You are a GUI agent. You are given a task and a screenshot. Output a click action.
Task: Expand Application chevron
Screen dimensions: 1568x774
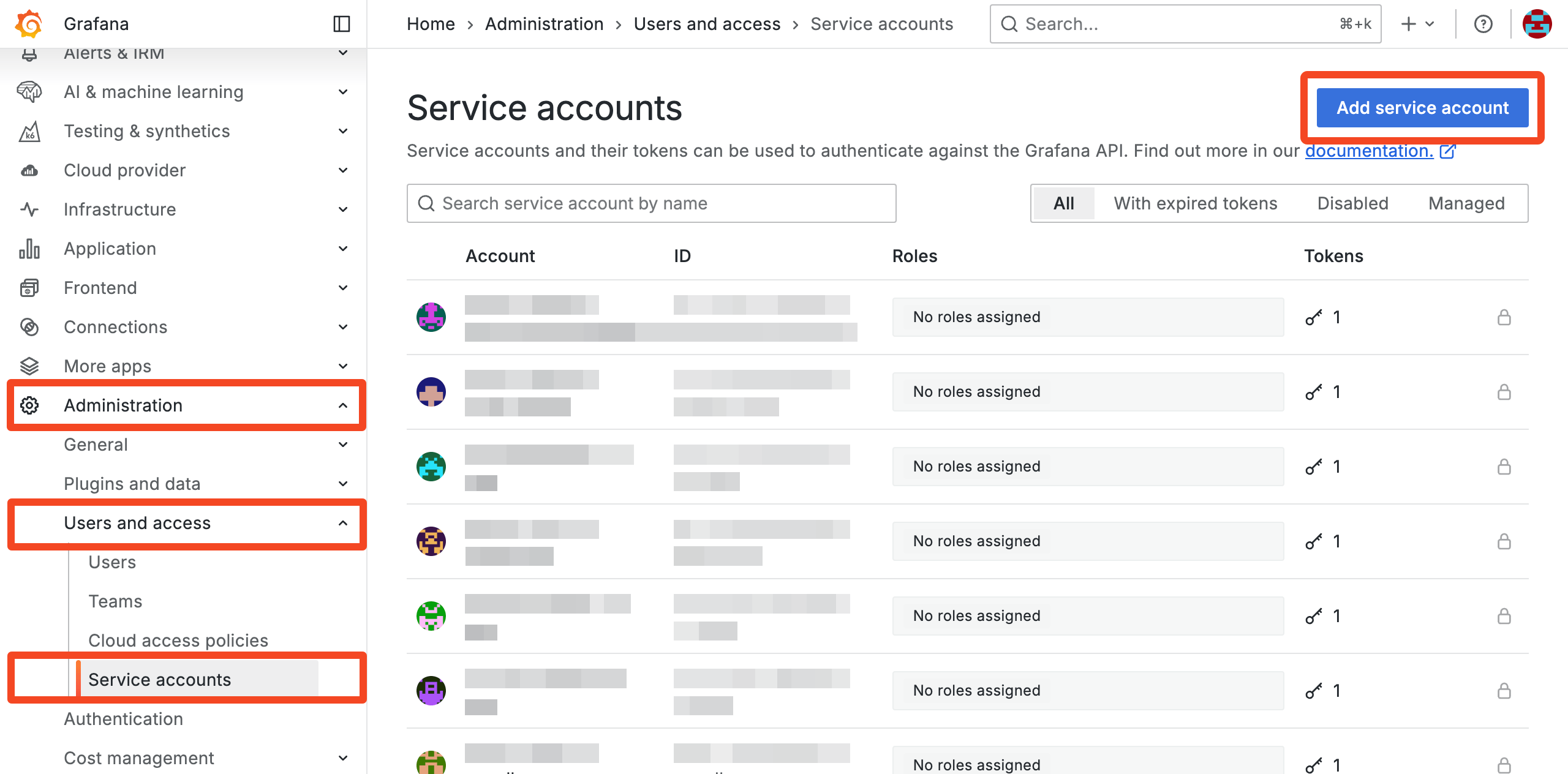pyautogui.click(x=343, y=249)
